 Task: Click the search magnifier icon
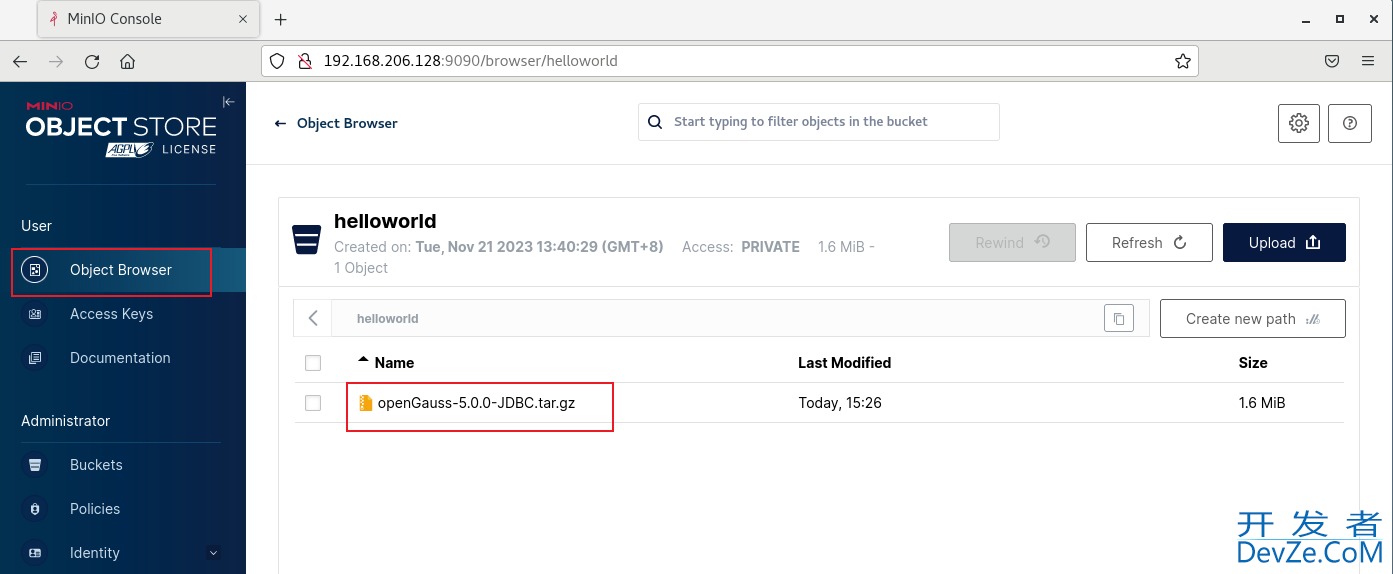[x=655, y=122]
